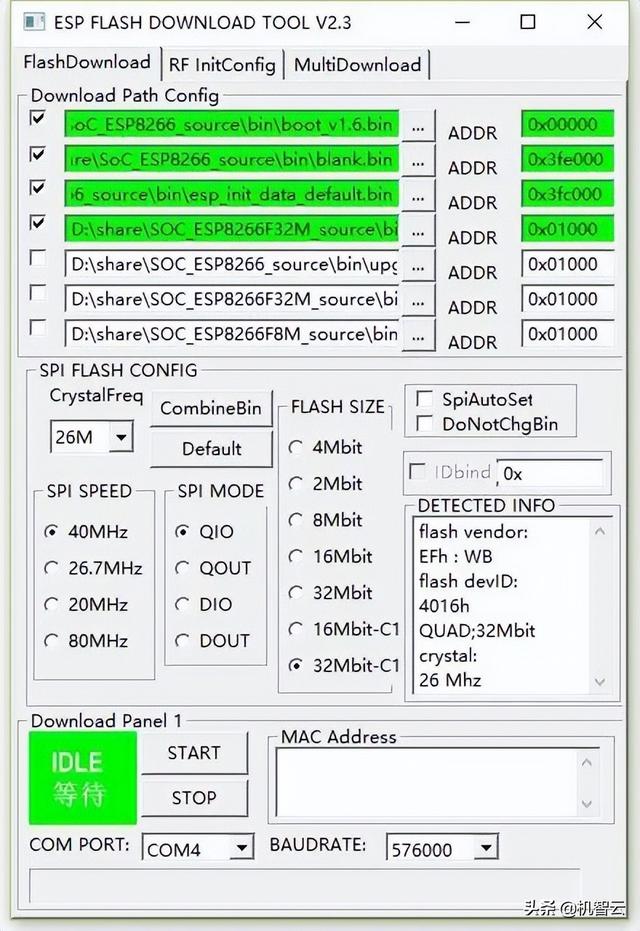Click the CombineBin button

coord(211,408)
